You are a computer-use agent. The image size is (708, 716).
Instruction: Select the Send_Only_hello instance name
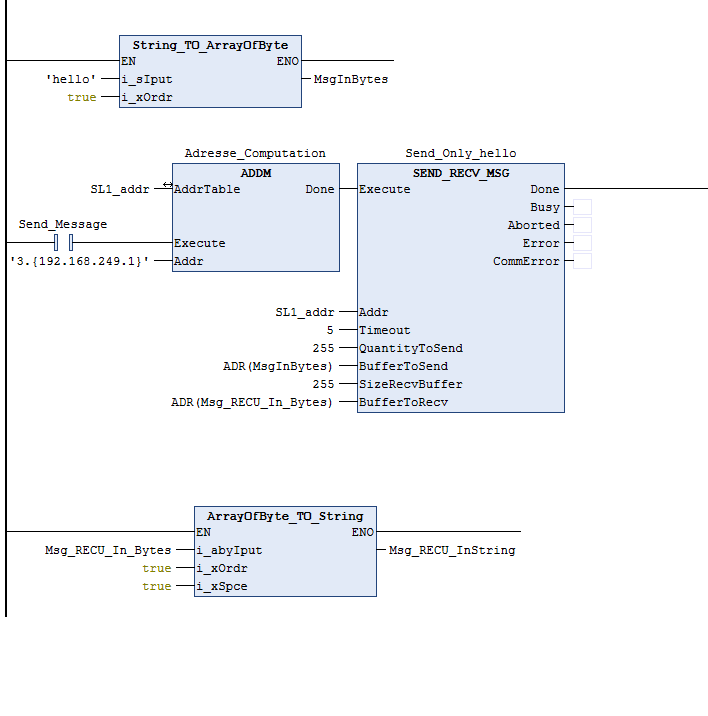[x=460, y=153]
